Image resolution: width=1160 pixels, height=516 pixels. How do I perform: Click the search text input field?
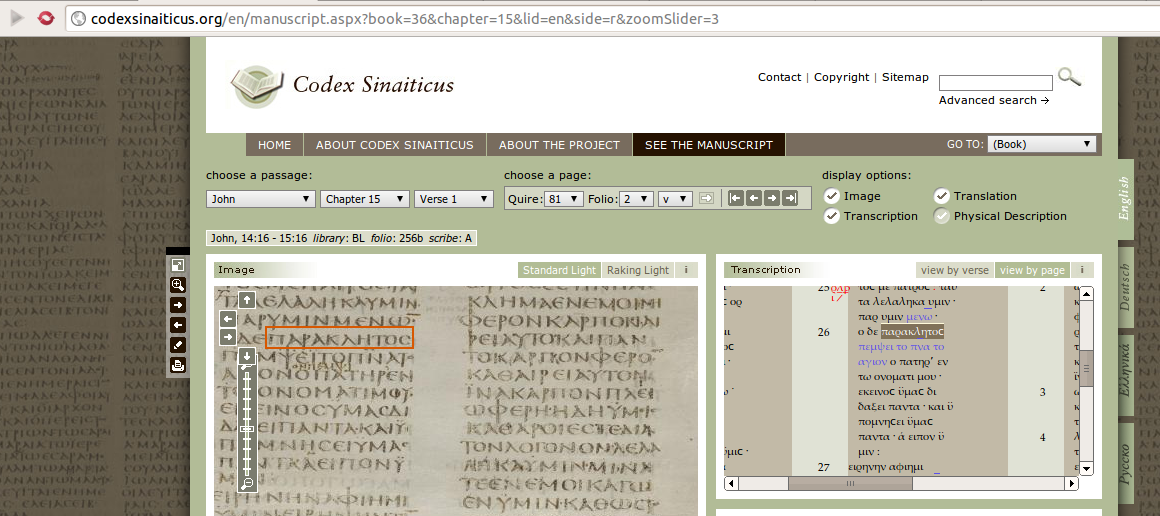coord(995,83)
